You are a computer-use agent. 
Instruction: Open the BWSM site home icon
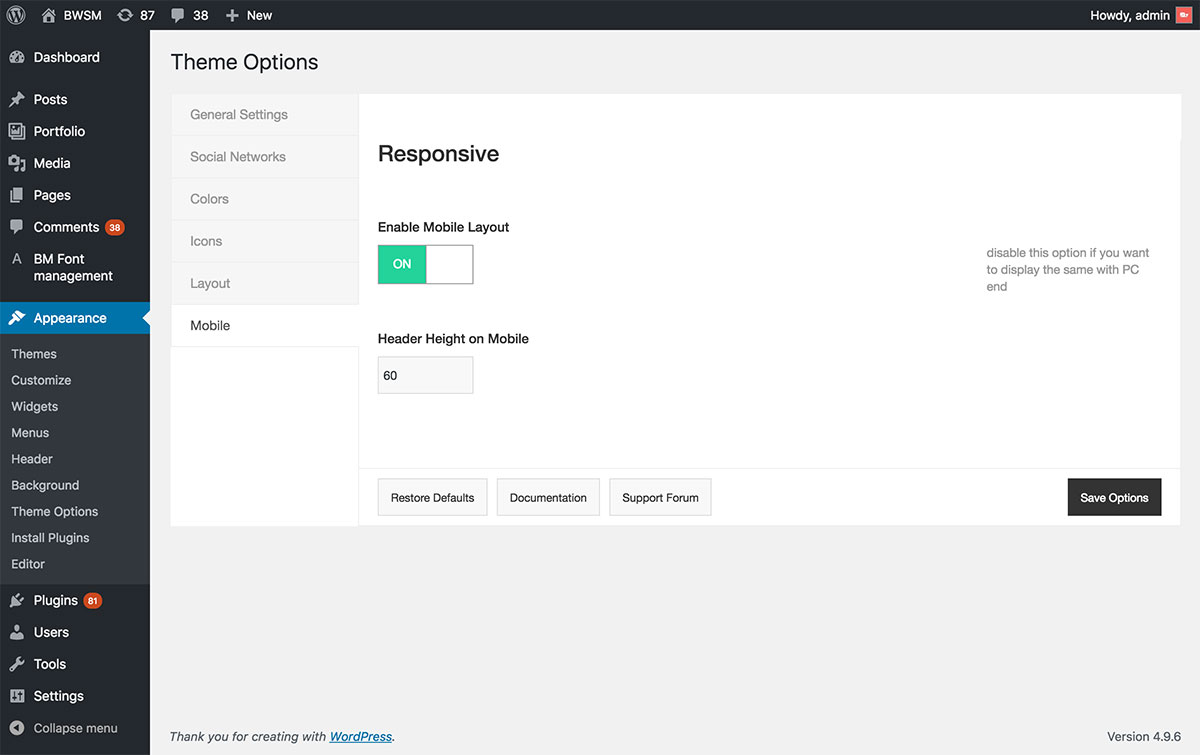pyautogui.click(x=49, y=15)
